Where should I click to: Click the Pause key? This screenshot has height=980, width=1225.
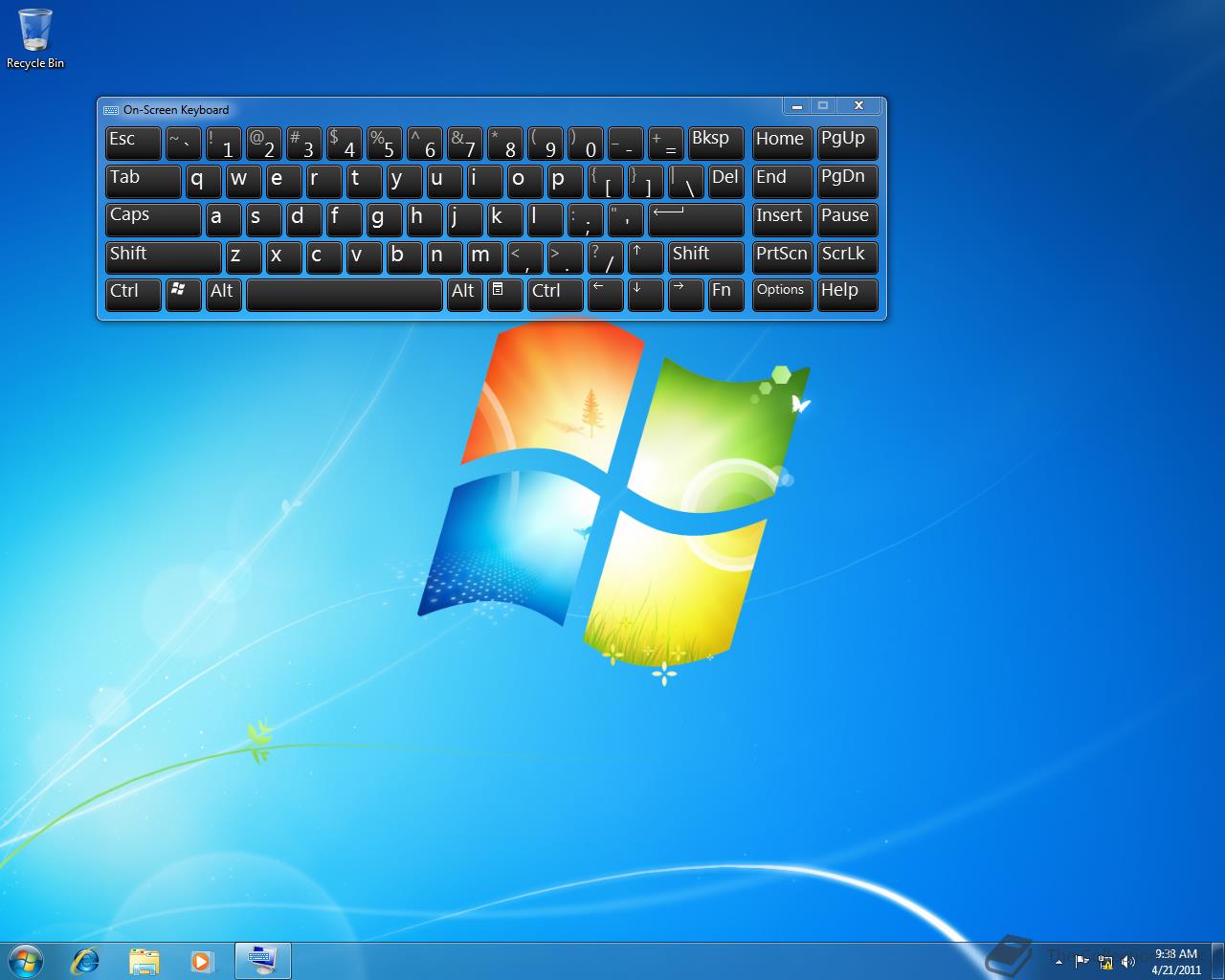coord(847,219)
